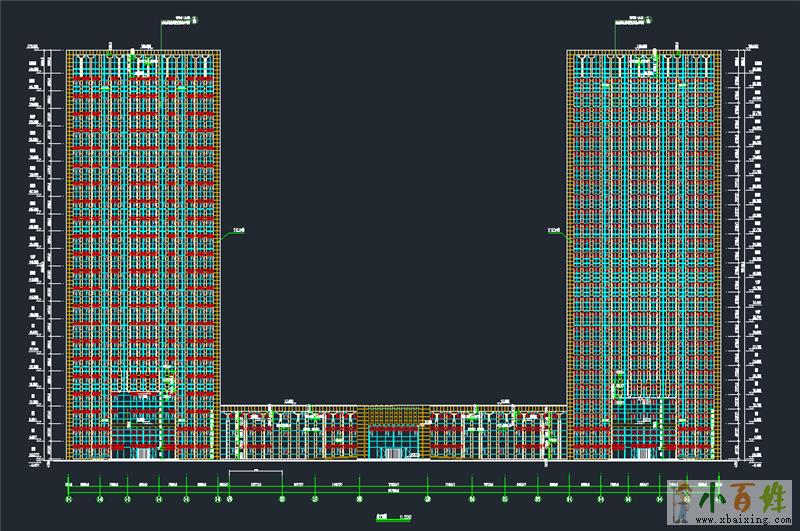Click the right podium low-rise wing
The width and height of the screenshot is (800, 531).
[497, 433]
